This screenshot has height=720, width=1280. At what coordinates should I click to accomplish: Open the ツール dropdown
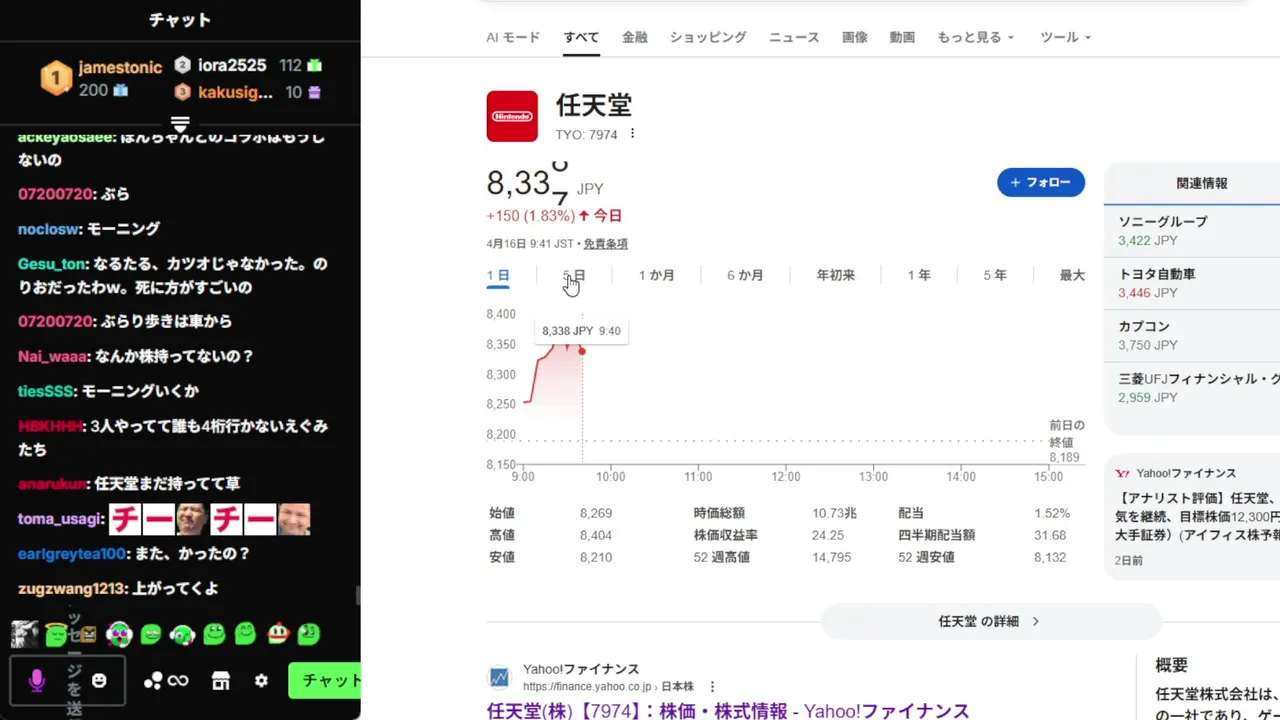(x=1065, y=37)
